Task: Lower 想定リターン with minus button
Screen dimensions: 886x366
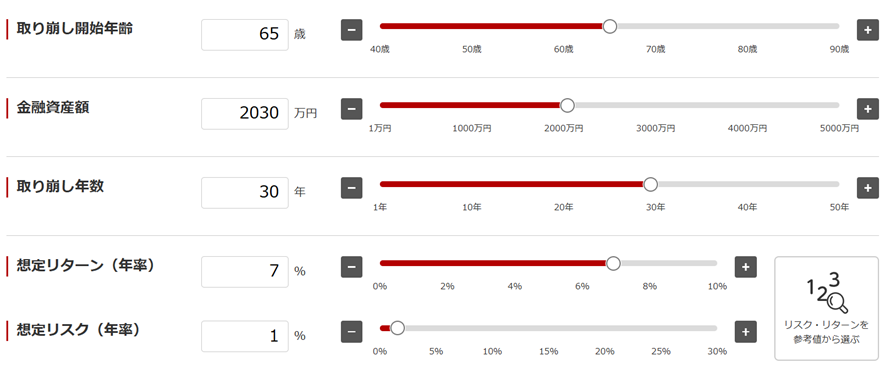Action: point(351,267)
